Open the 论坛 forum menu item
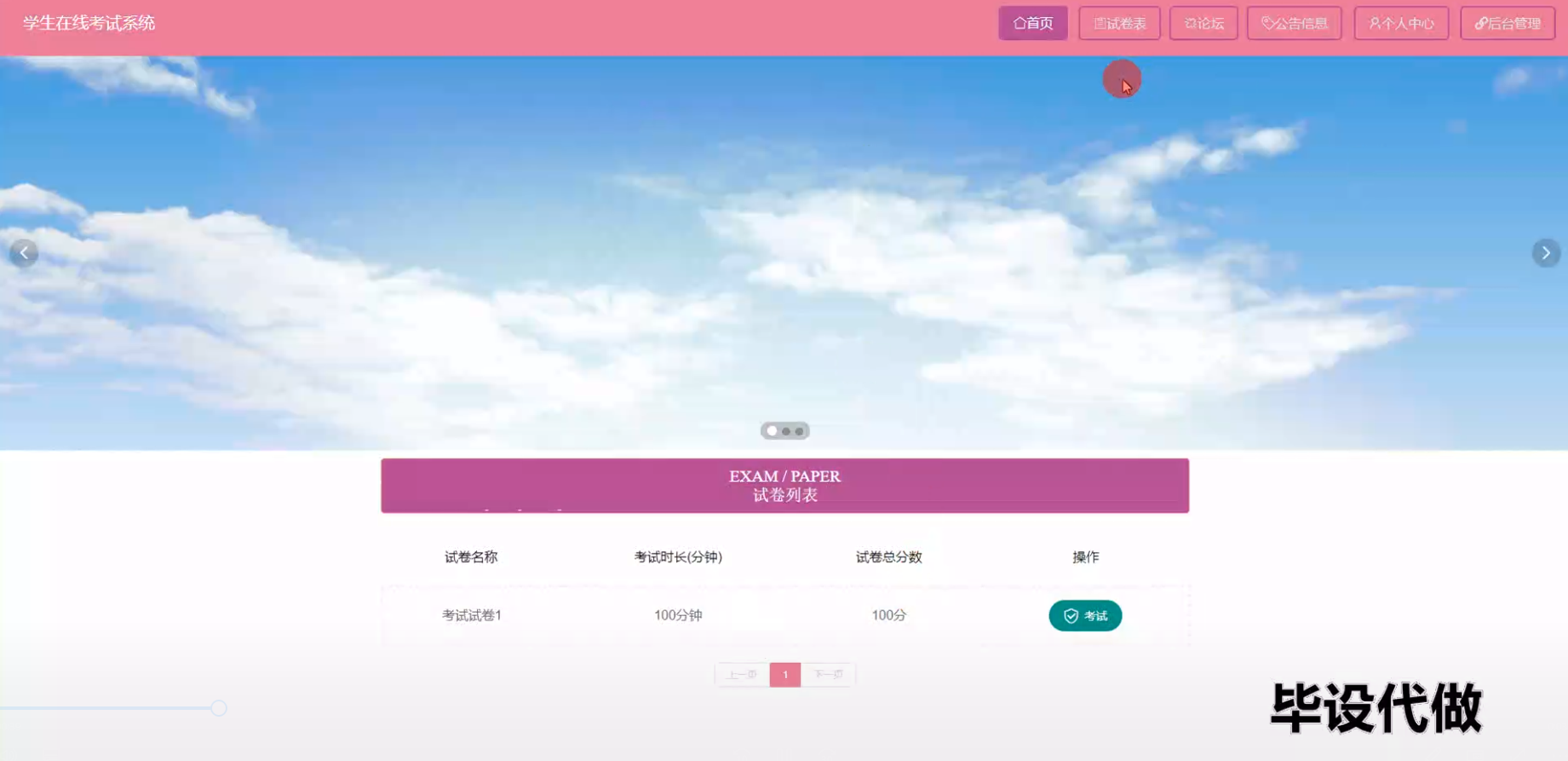 [1203, 23]
